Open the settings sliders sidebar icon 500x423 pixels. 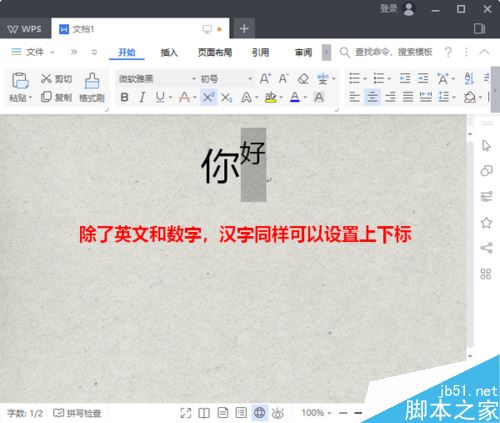[x=486, y=196]
